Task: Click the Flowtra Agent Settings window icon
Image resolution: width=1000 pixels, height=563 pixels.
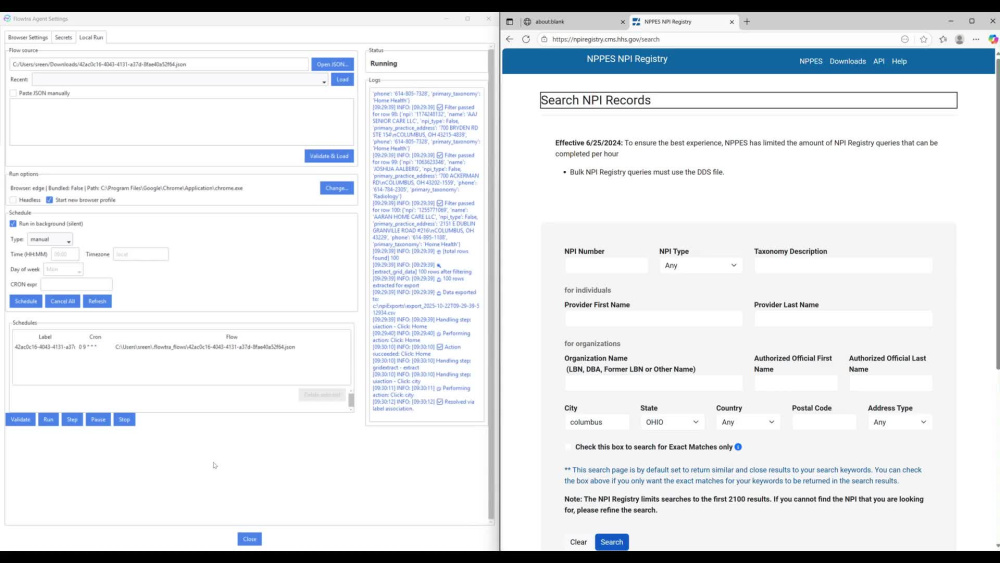Action: click(7, 18)
